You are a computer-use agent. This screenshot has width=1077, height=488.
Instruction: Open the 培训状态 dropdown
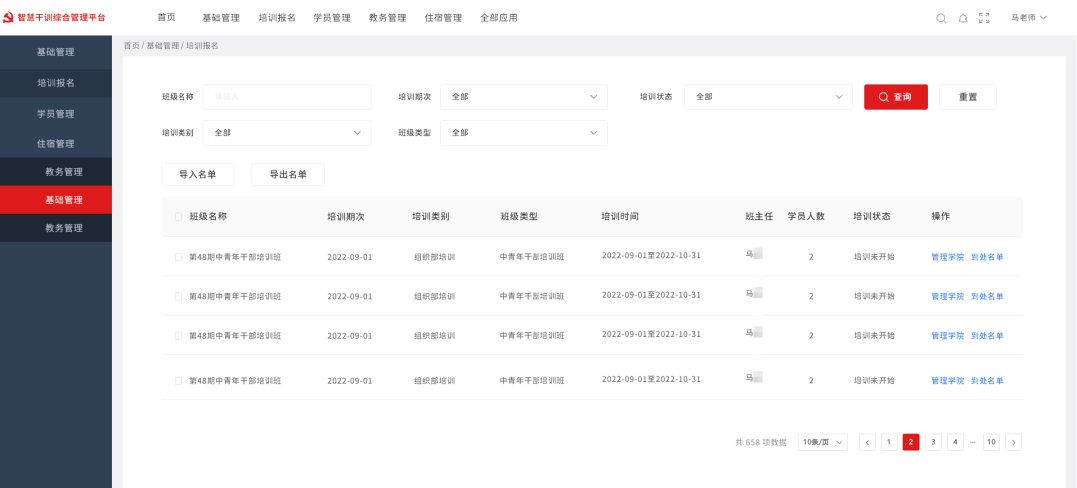768,97
